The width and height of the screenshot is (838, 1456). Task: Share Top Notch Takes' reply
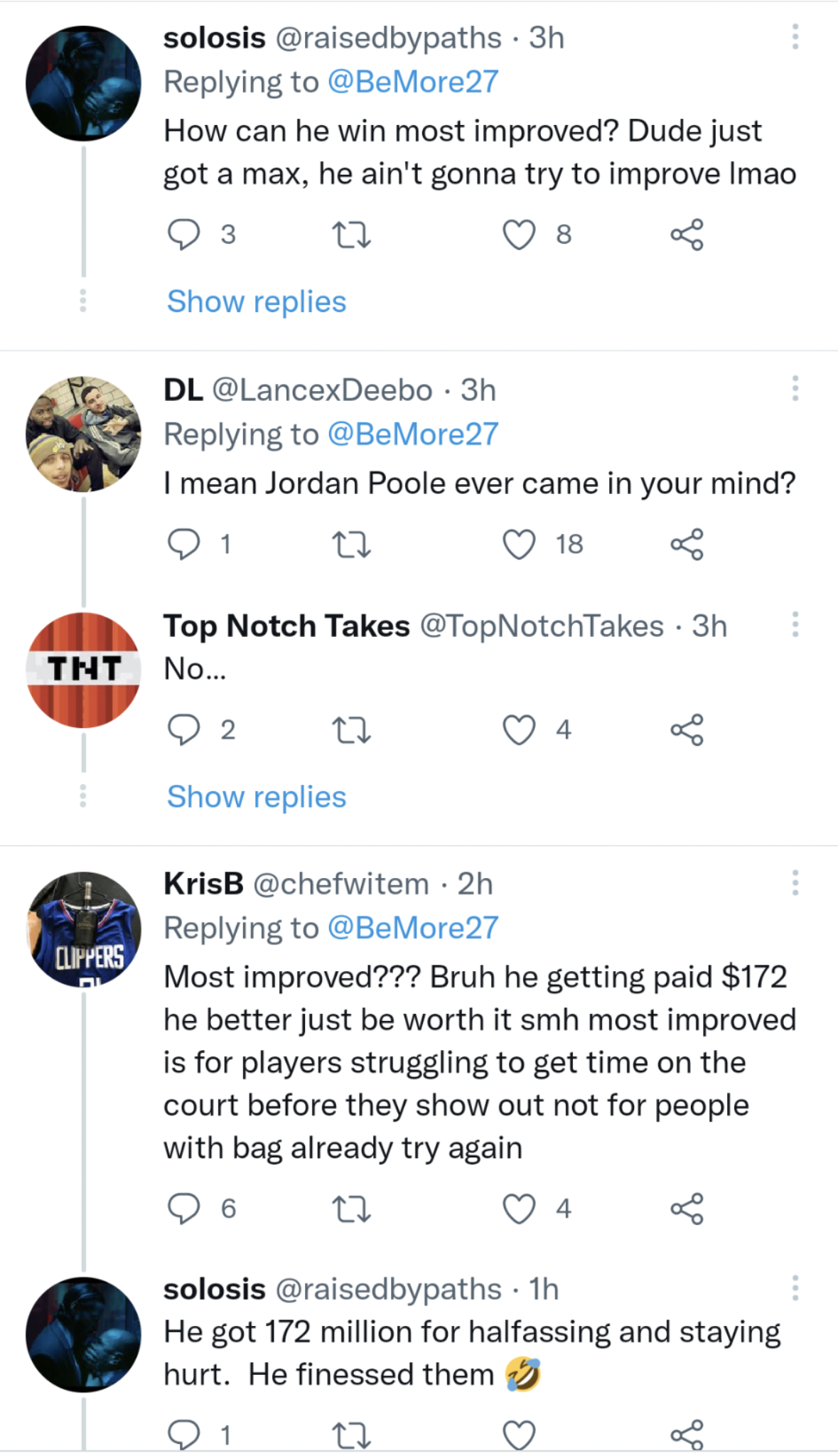687,730
